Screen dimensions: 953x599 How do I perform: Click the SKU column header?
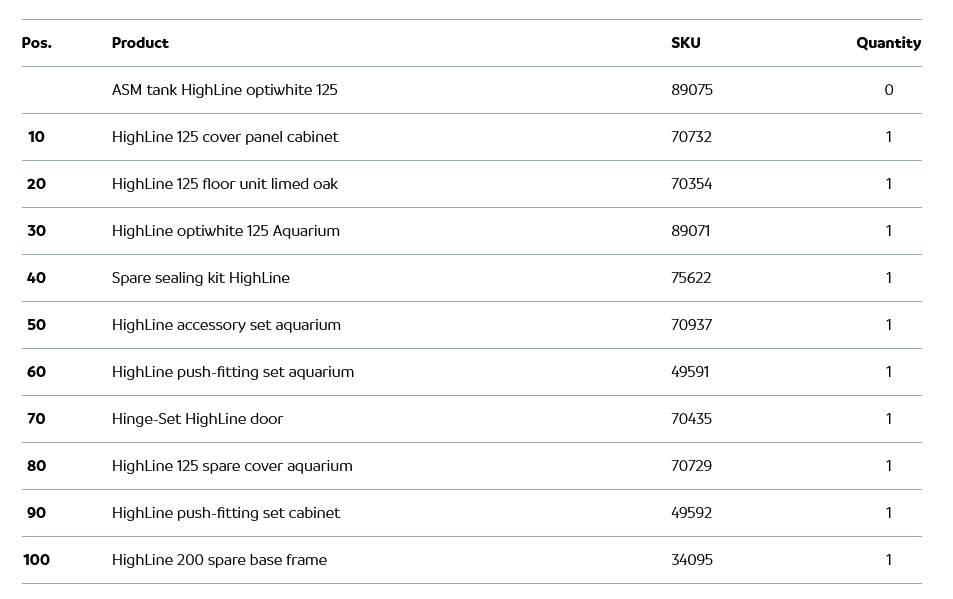685,43
